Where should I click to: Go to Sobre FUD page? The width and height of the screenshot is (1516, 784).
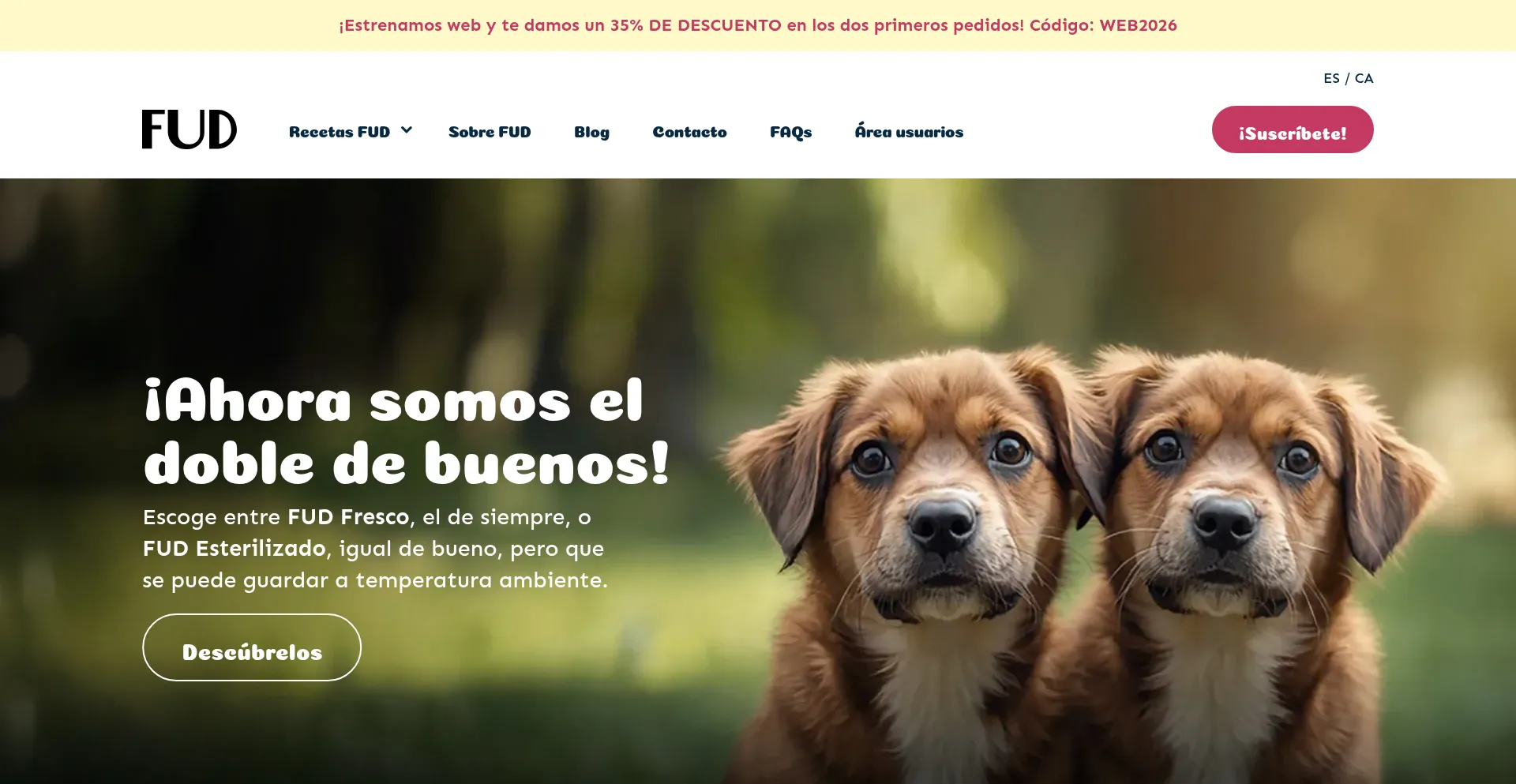(490, 132)
